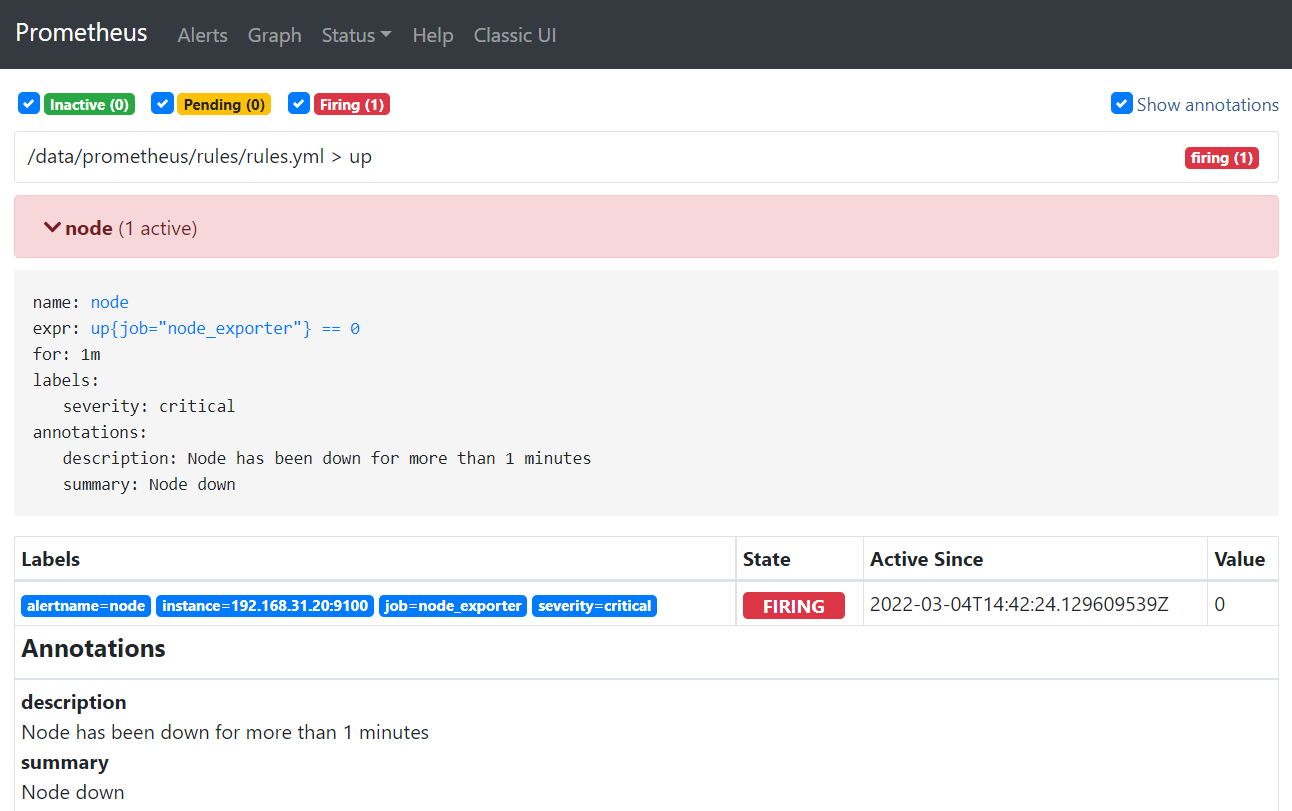1292x811 pixels.
Task: Click the for: 1m line
Action: click(x=67, y=354)
